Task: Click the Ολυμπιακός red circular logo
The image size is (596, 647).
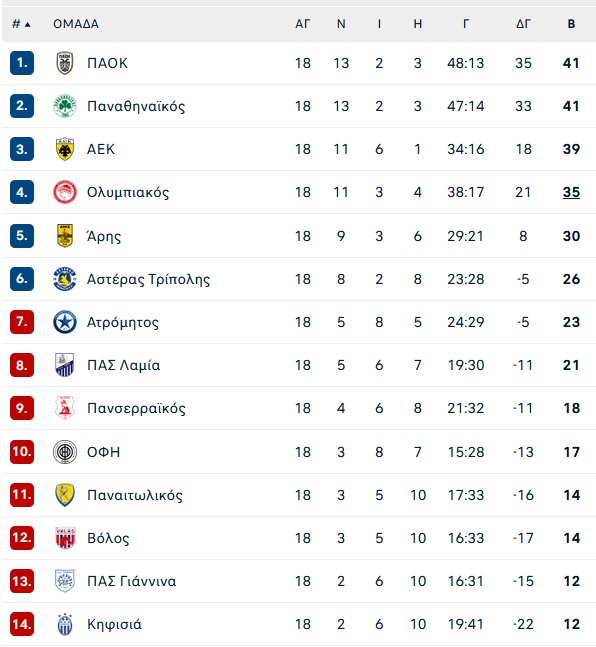Action: coord(65,192)
